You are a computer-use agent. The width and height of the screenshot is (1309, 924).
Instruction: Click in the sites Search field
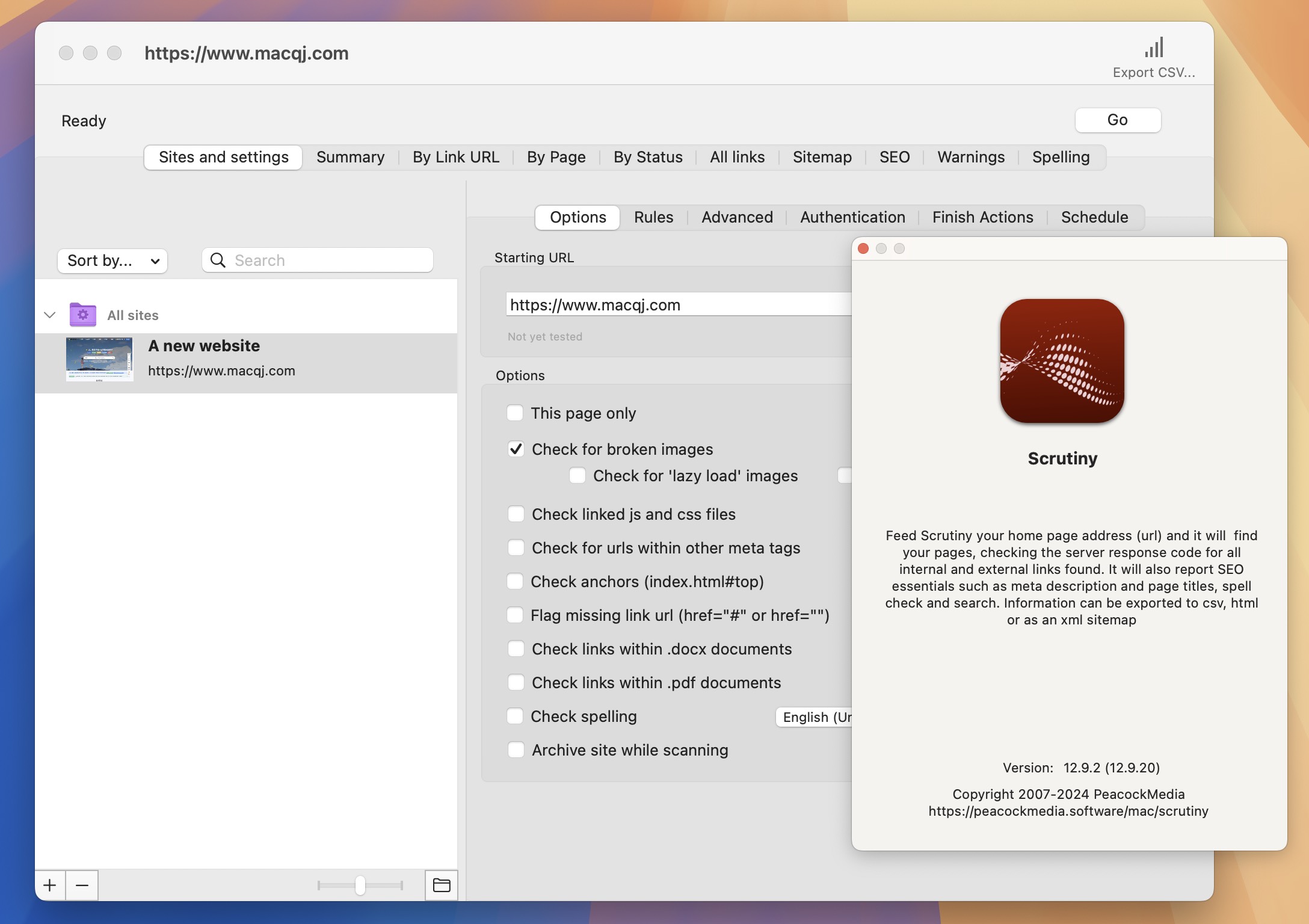click(318, 260)
